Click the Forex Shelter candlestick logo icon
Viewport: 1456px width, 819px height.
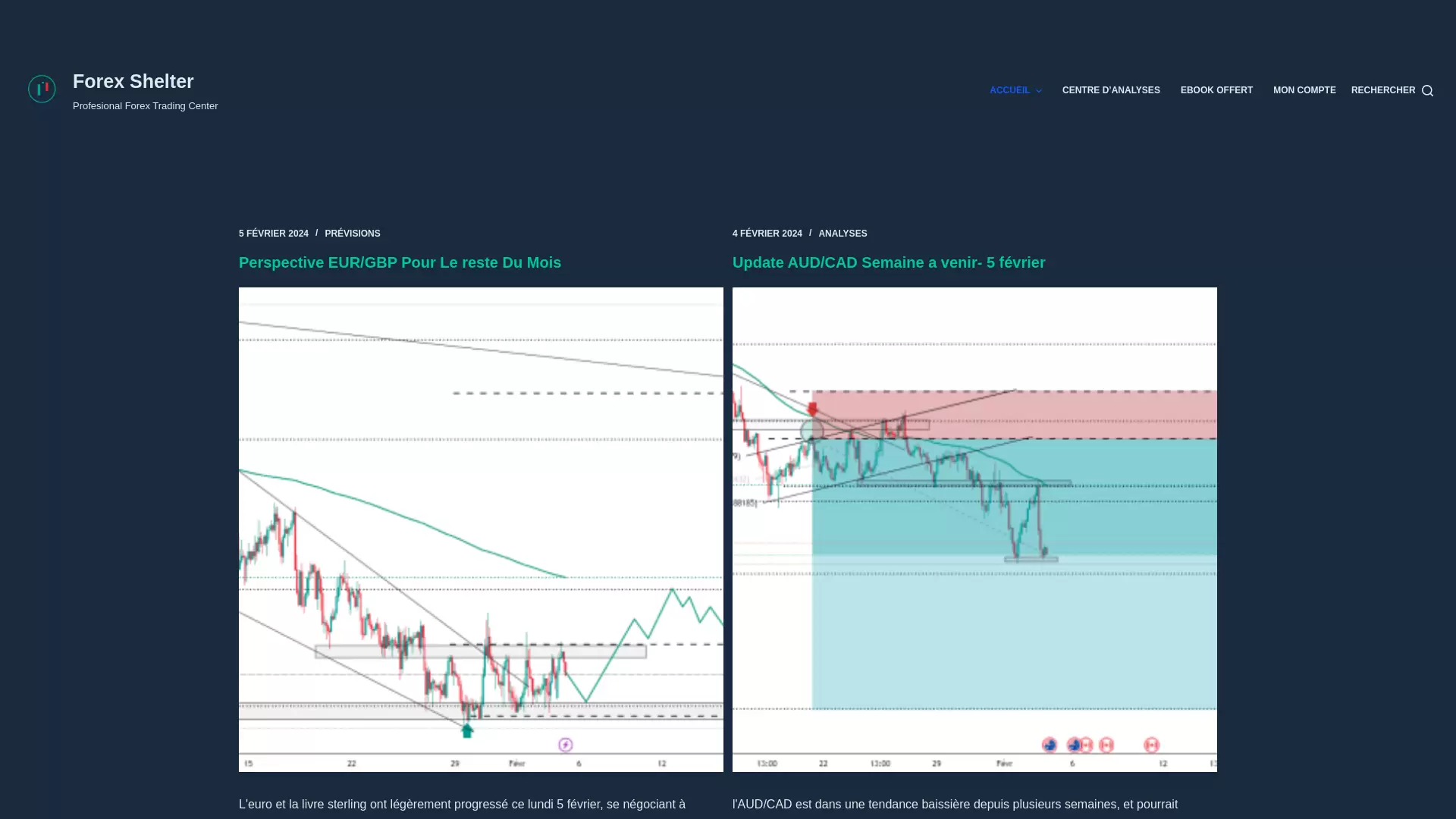point(42,89)
